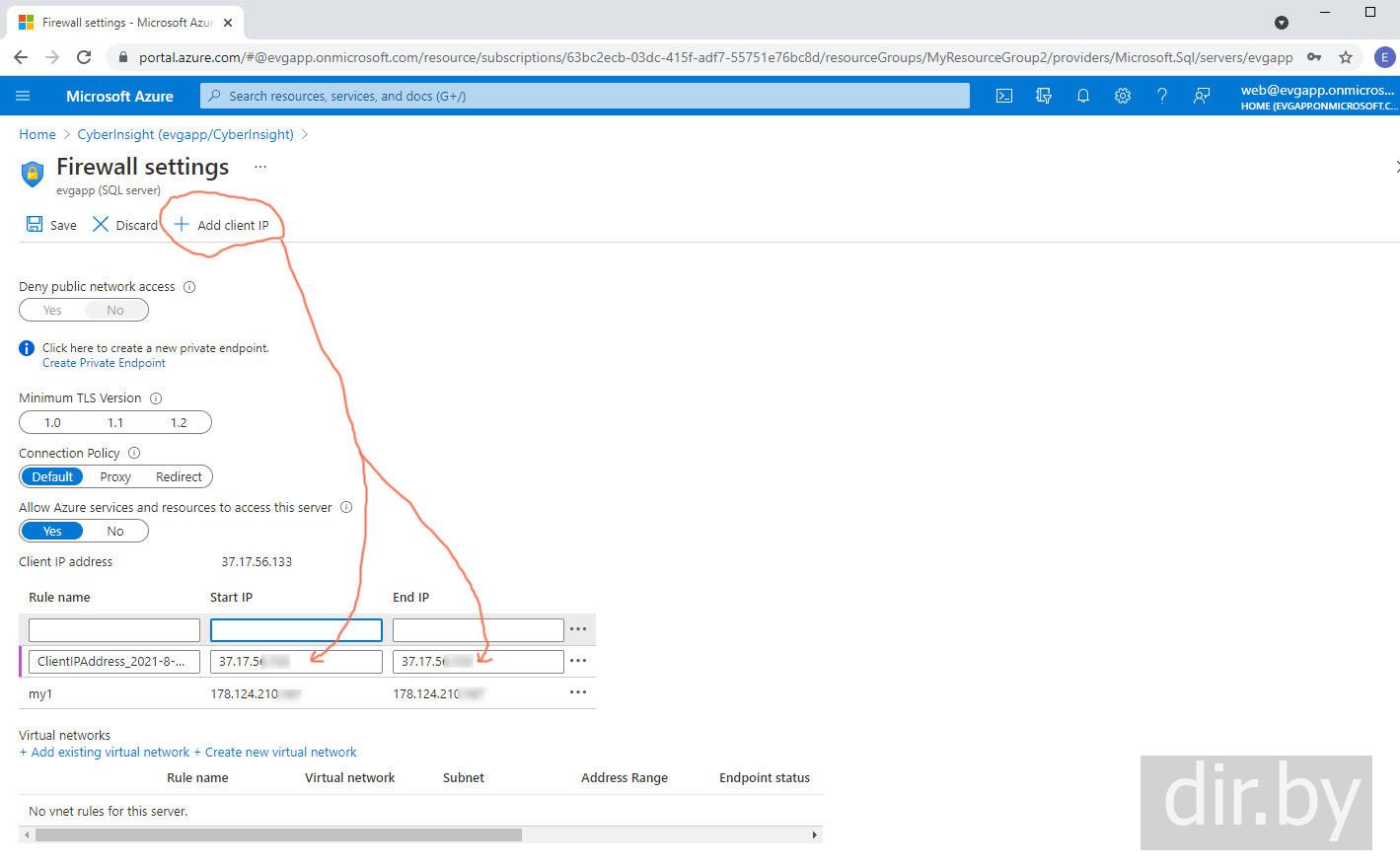Open the Help question mark icon
Image resolution: width=1400 pixels, height=867 pixels.
coord(1161,96)
